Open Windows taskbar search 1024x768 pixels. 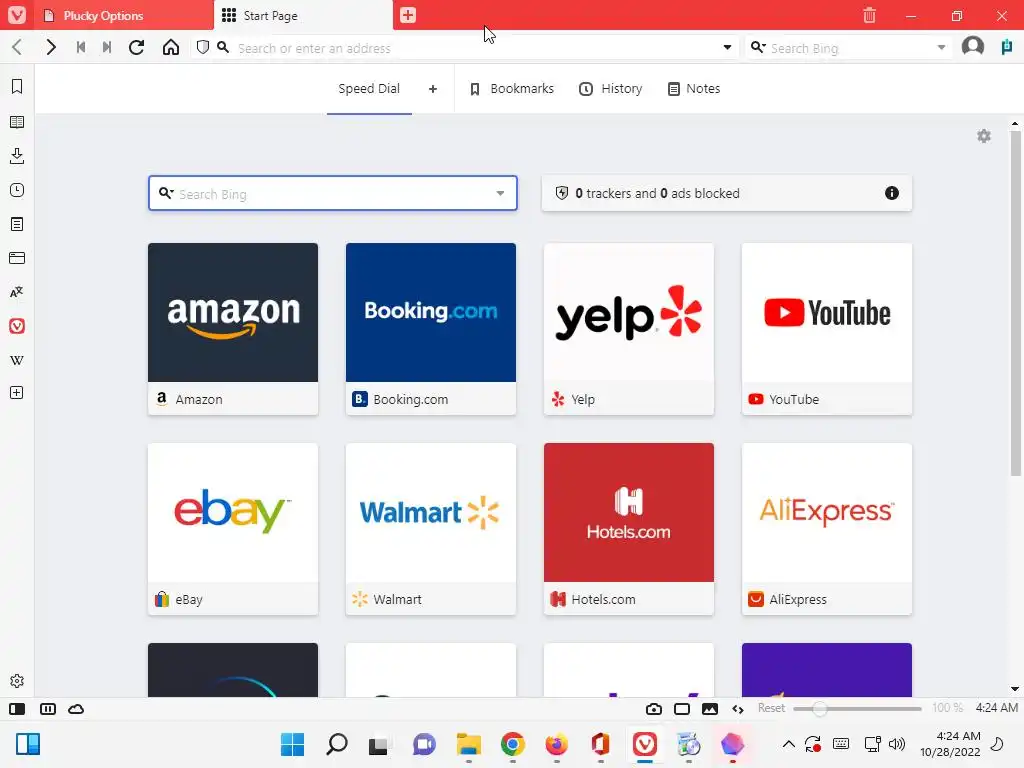coord(337,744)
